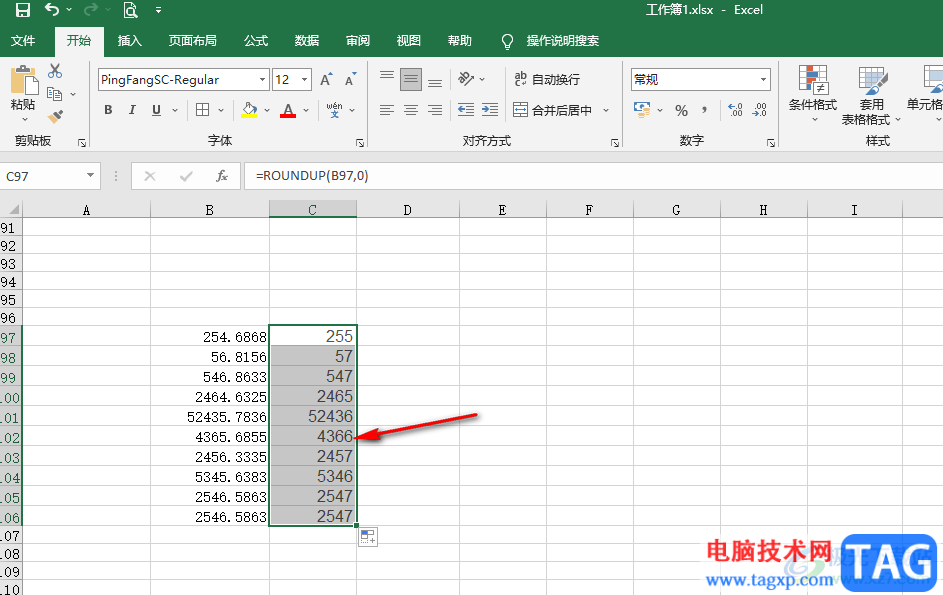Open font color dropdown arrow

[x=306, y=110]
